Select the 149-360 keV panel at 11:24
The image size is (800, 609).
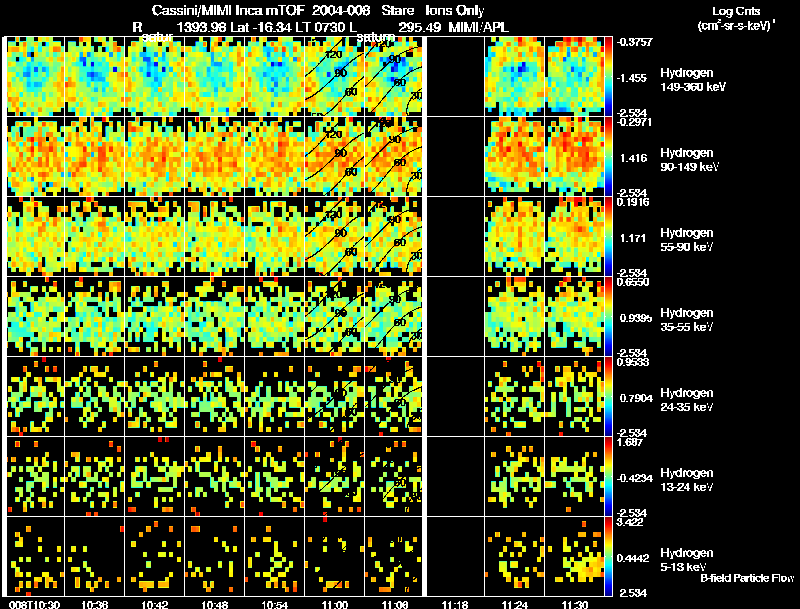coord(515,77)
